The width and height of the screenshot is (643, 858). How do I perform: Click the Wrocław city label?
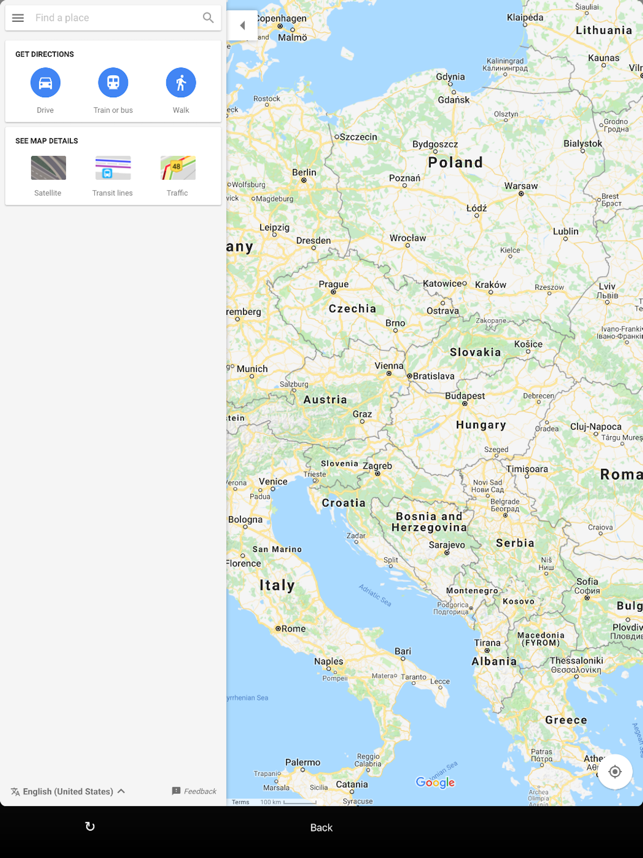[408, 238]
